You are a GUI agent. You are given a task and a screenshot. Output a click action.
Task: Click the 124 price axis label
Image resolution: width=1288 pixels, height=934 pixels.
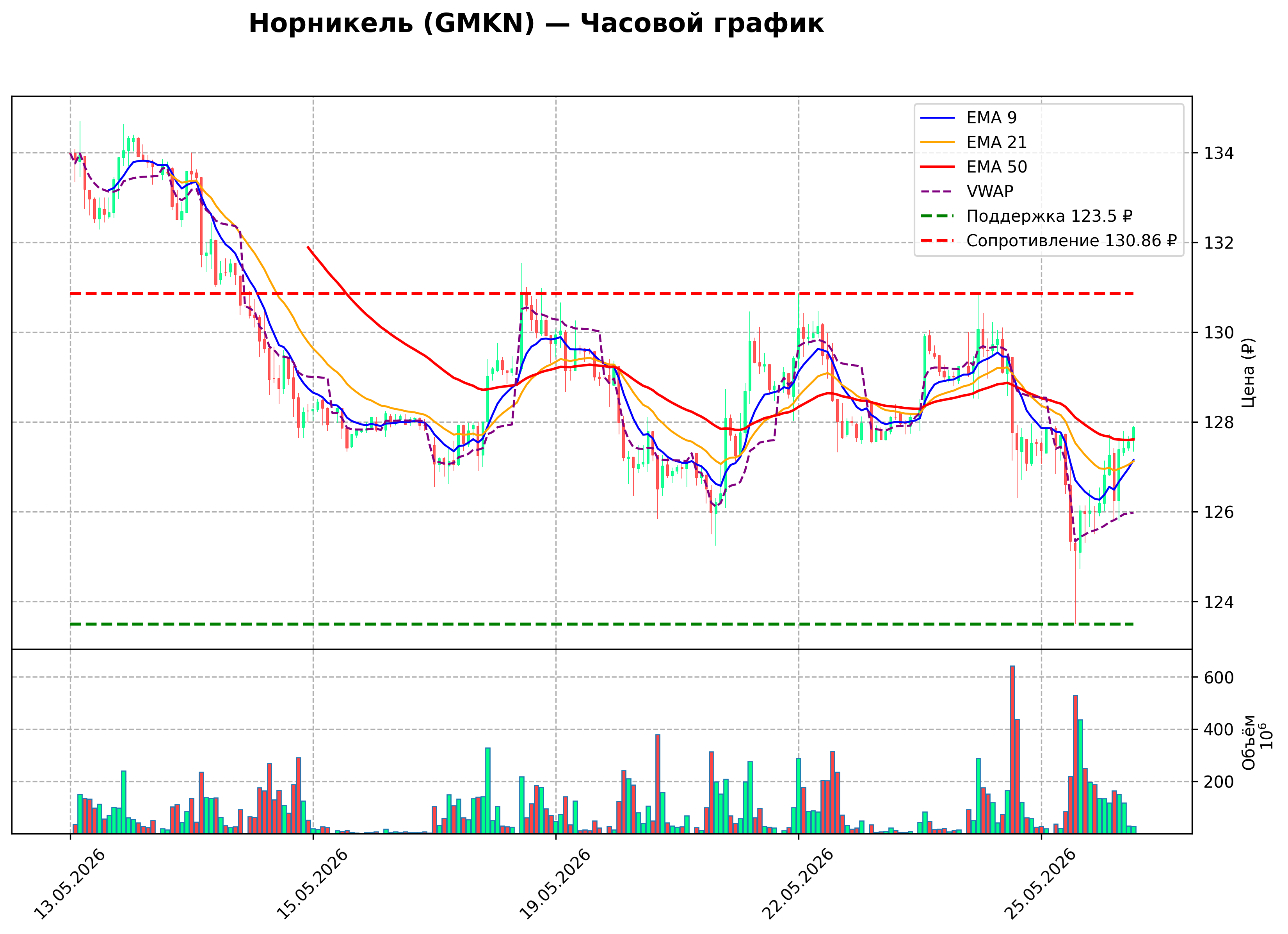(x=1218, y=602)
